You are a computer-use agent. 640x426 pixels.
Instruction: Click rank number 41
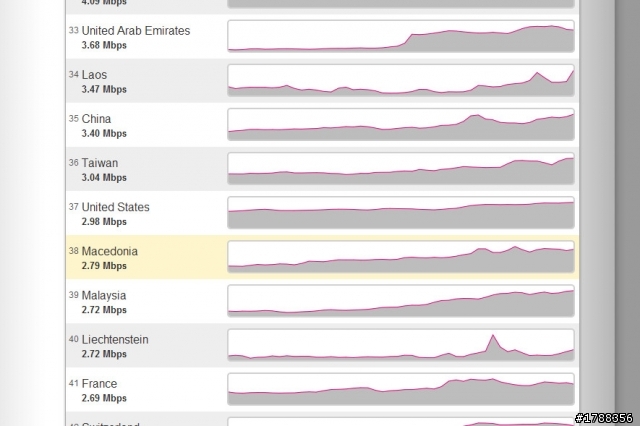coord(73,383)
